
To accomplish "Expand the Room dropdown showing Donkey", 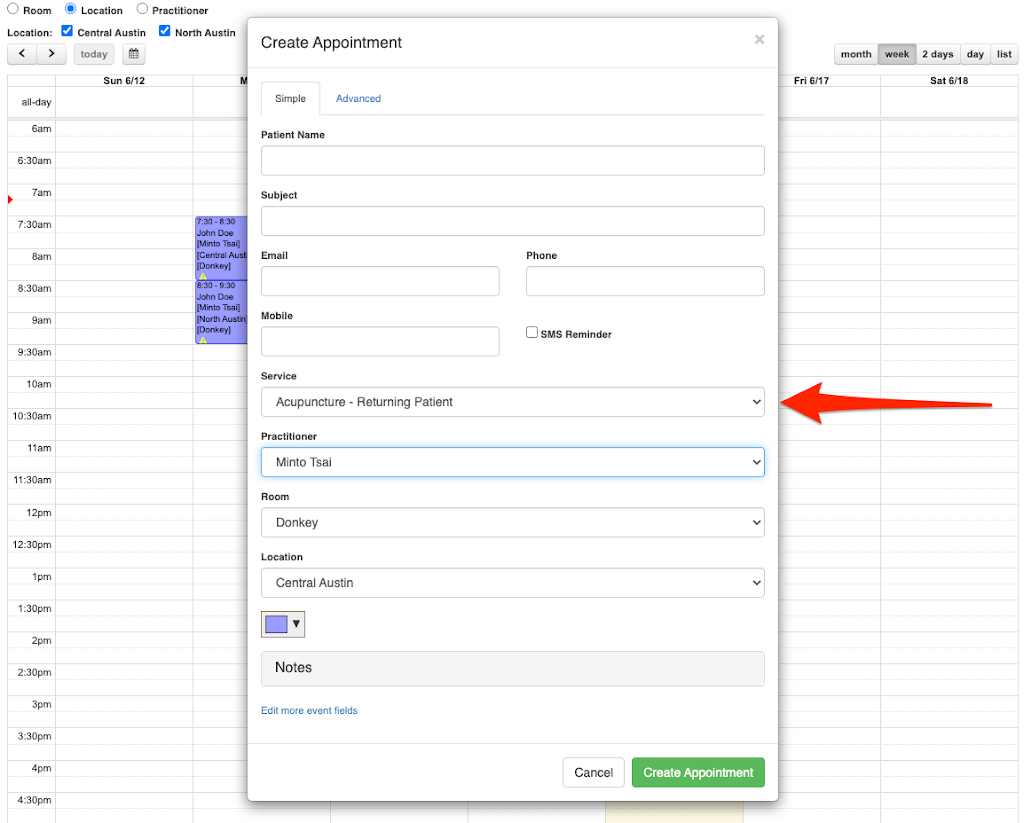I will tap(512, 522).
